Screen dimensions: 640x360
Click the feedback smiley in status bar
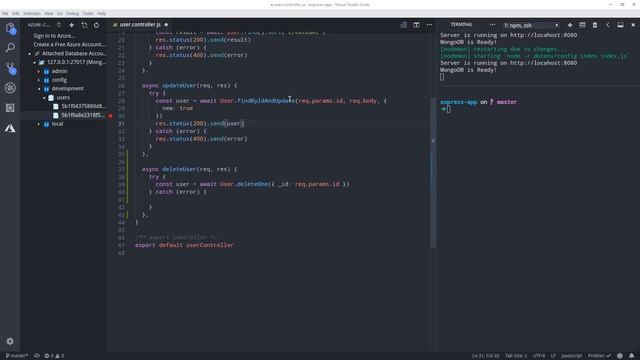[x=620, y=356]
